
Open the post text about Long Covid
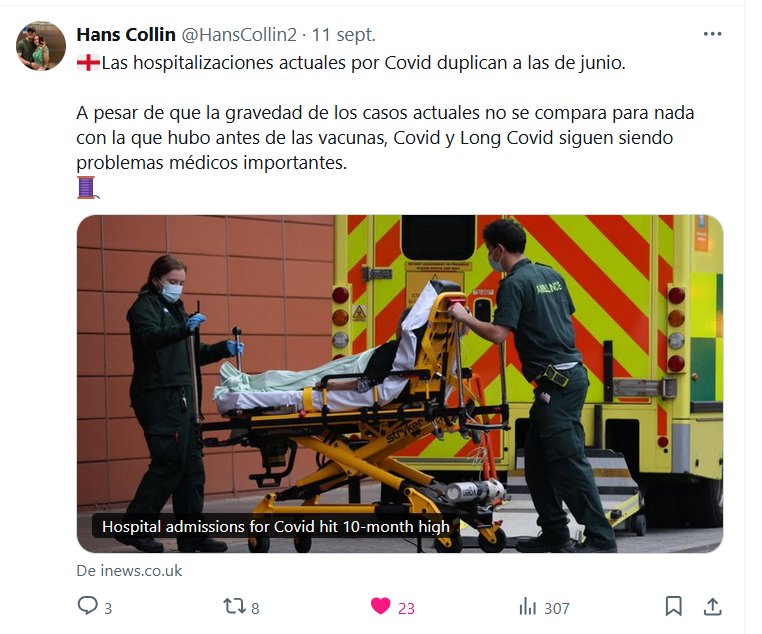click(x=385, y=137)
